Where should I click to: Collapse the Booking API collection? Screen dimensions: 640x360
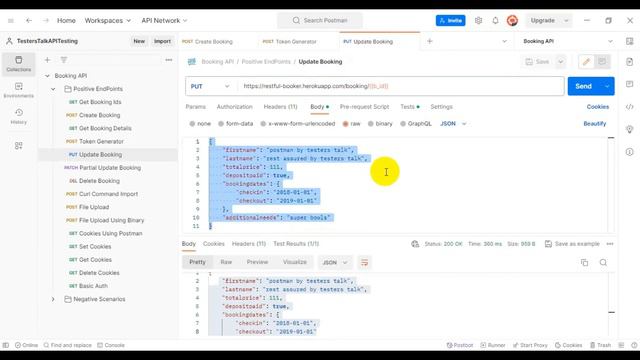[x=47, y=76]
